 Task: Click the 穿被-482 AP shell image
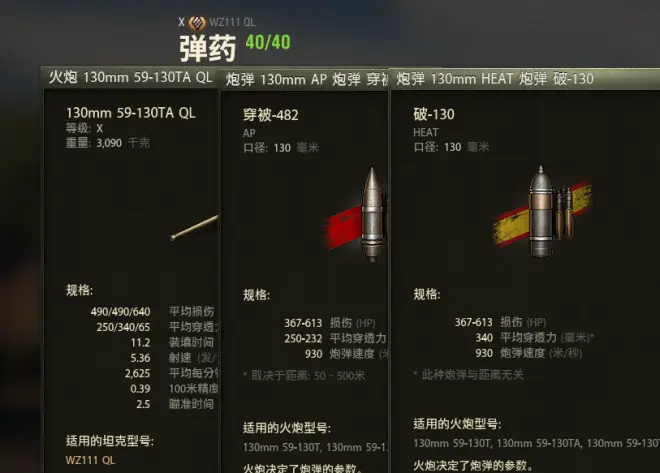tap(373, 214)
